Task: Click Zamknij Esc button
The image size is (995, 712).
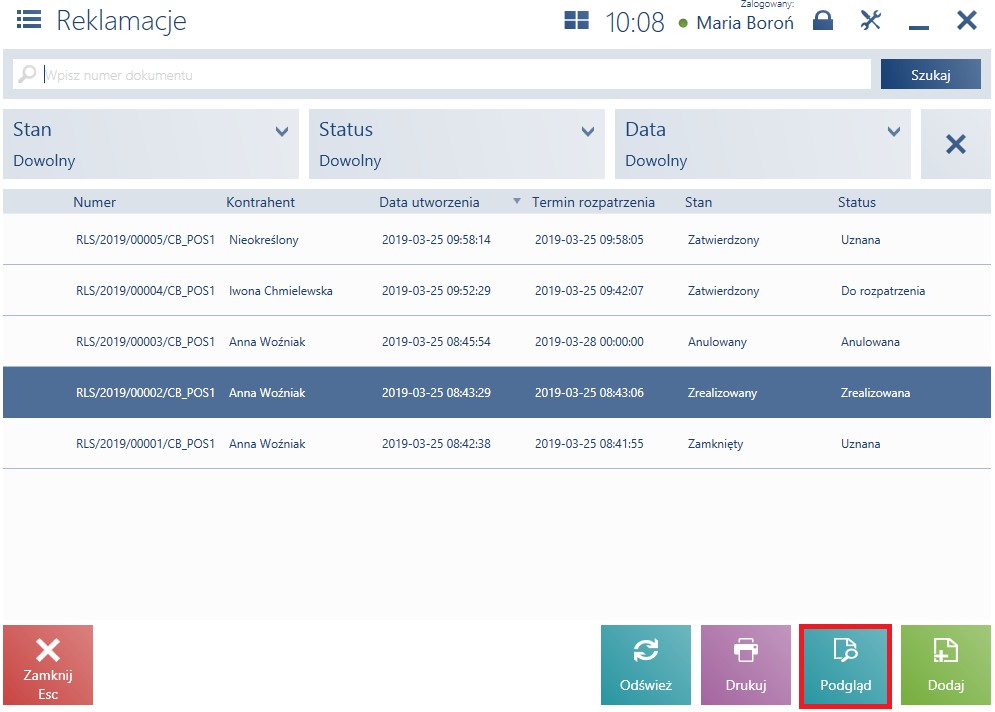Action: [48, 665]
